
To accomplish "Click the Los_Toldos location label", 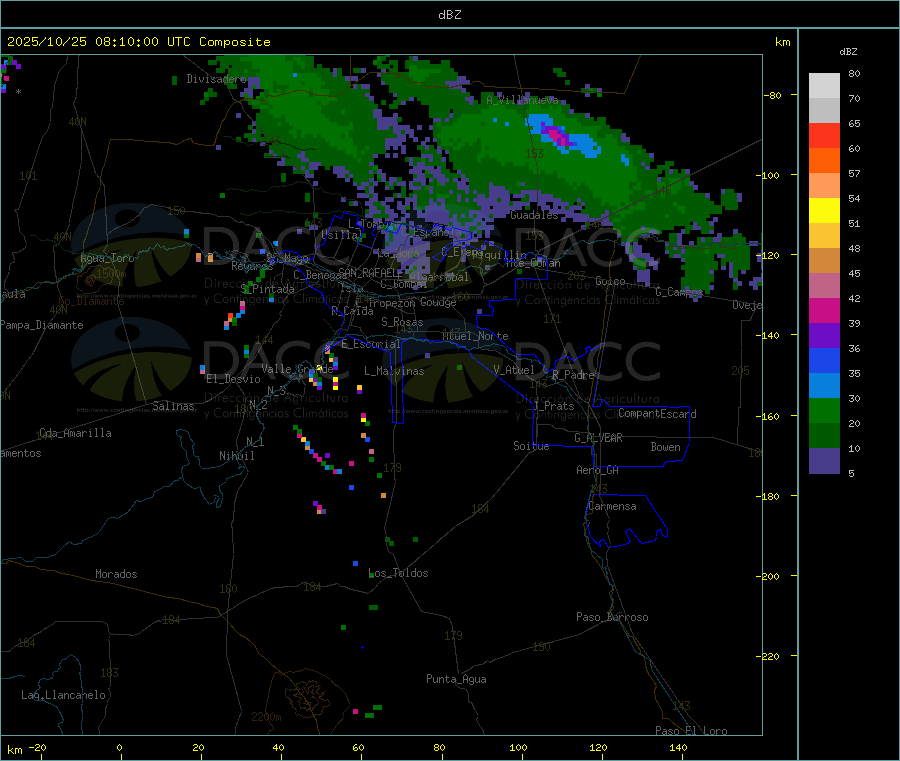I will [x=398, y=573].
